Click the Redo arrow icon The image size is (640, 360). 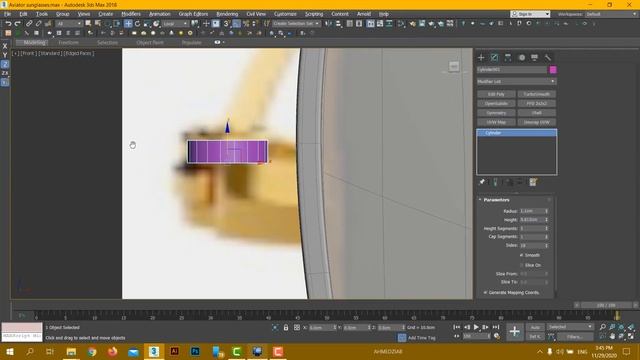pos(17,24)
